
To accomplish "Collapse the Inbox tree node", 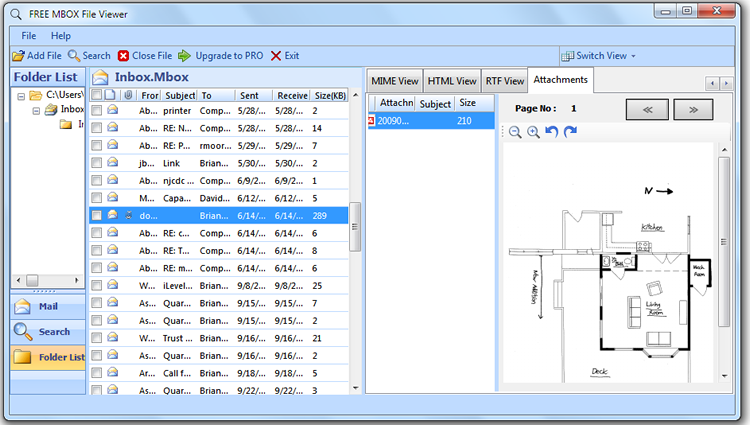I will (36, 110).
